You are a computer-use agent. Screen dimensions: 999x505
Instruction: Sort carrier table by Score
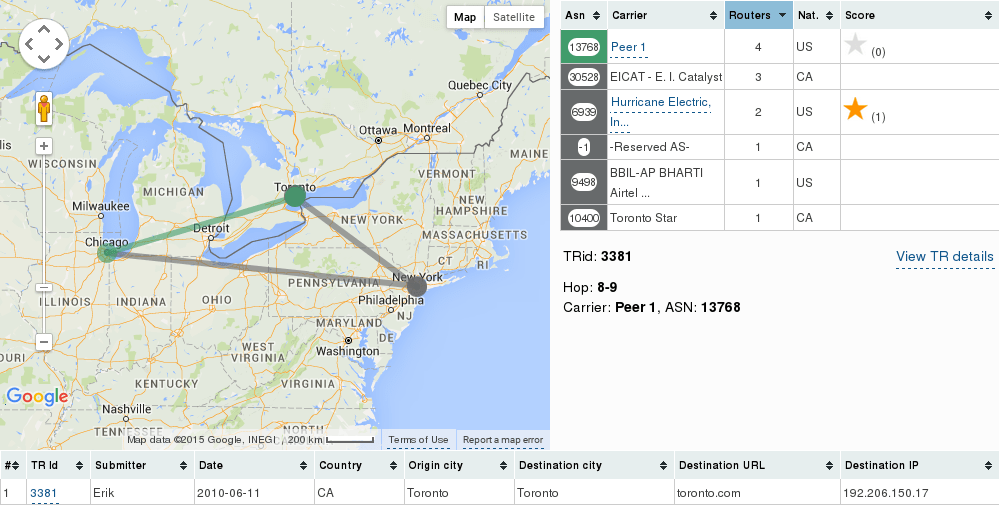tap(919, 15)
